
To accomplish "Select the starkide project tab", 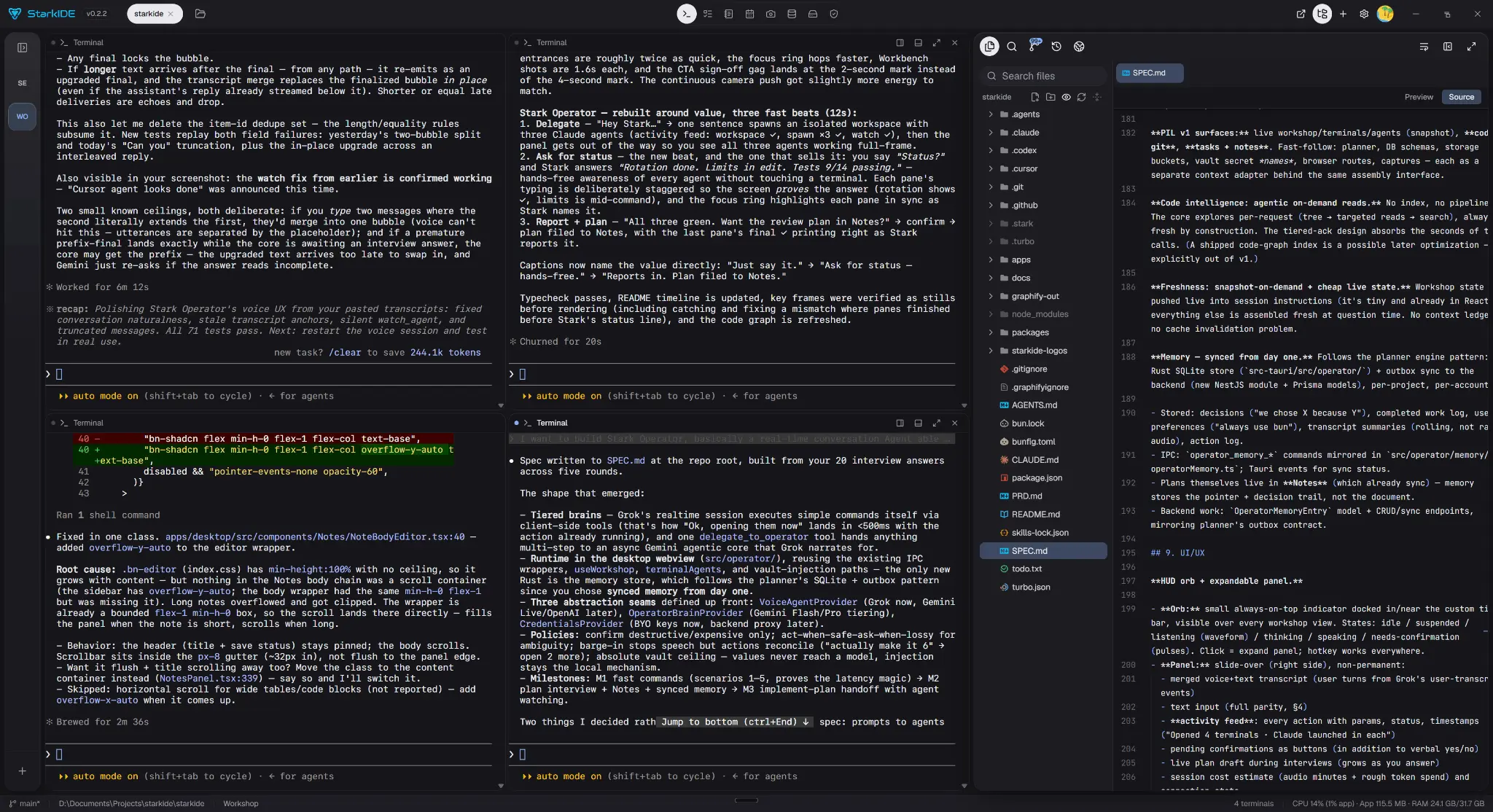I will [x=149, y=14].
